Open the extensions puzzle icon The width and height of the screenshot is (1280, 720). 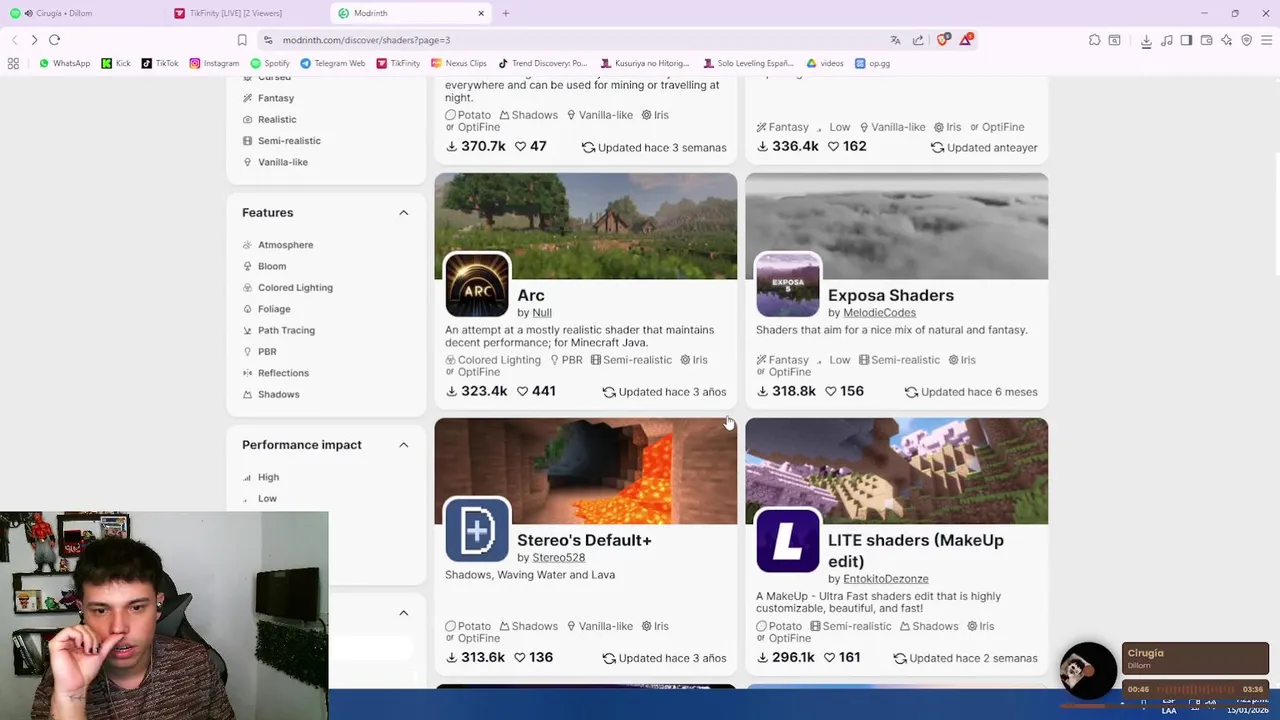[x=1095, y=40]
